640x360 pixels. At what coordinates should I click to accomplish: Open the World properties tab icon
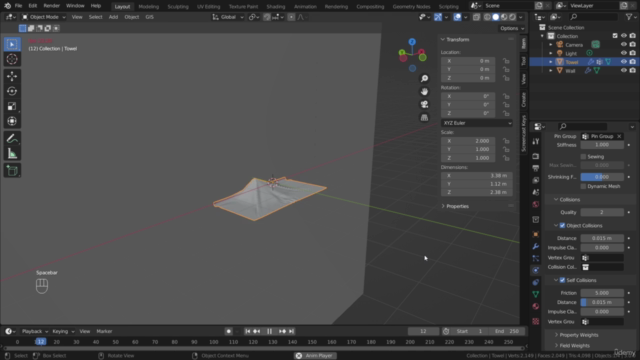click(536, 204)
